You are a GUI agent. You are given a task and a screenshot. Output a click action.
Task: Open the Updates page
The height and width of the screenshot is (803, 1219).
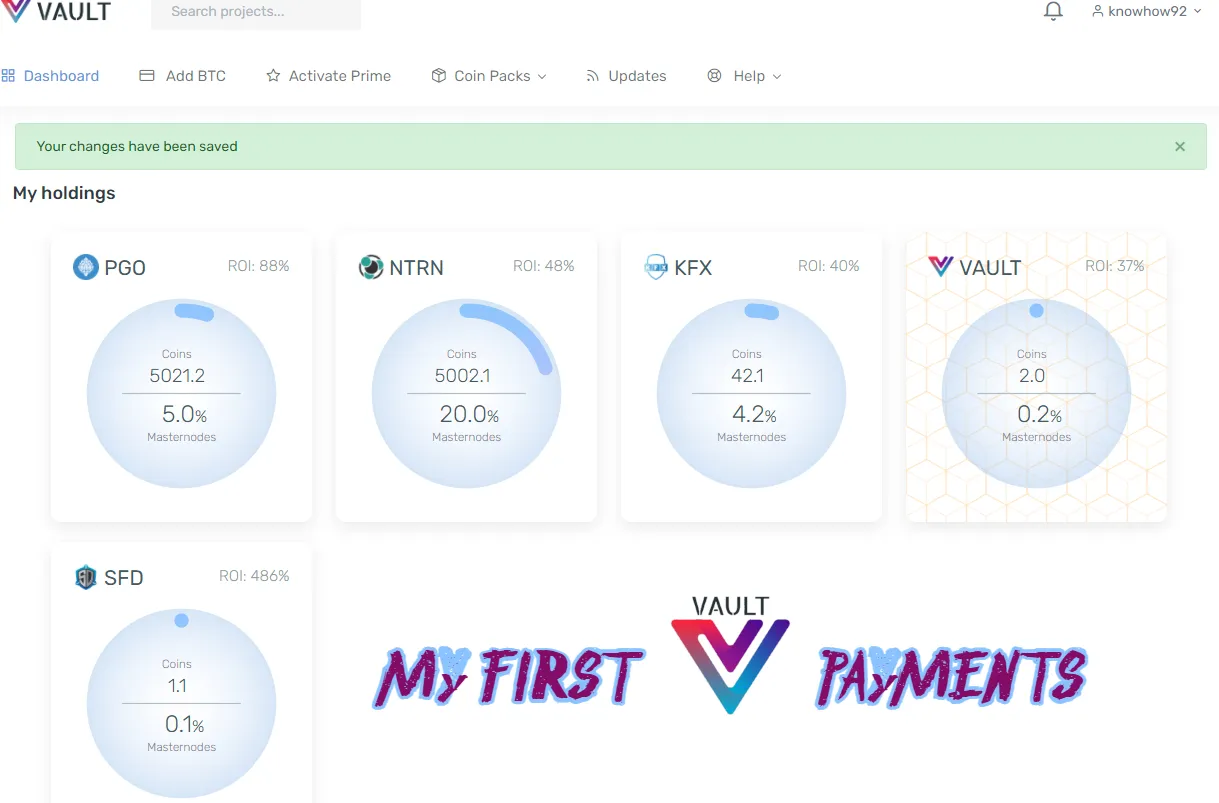(626, 76)
